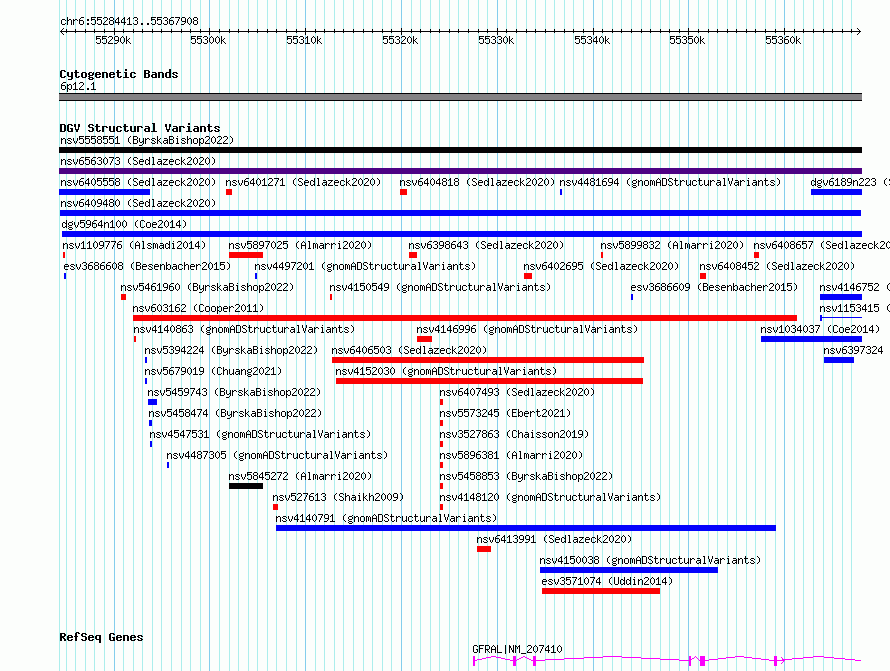Open nsv4481694 gnomAD variant label
890x671 pixels.
click(670, 182)
